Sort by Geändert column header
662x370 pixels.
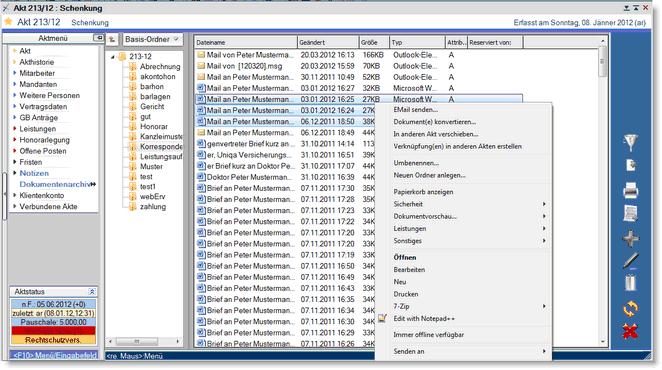click(328, 42)
